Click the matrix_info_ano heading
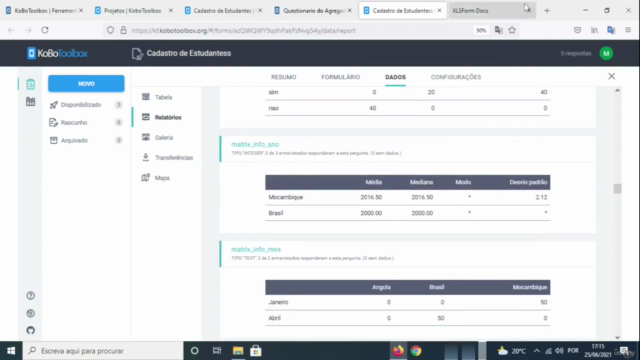Image resolution: width=640 pixels, height=360 pixels. click(x=255, y=144)
